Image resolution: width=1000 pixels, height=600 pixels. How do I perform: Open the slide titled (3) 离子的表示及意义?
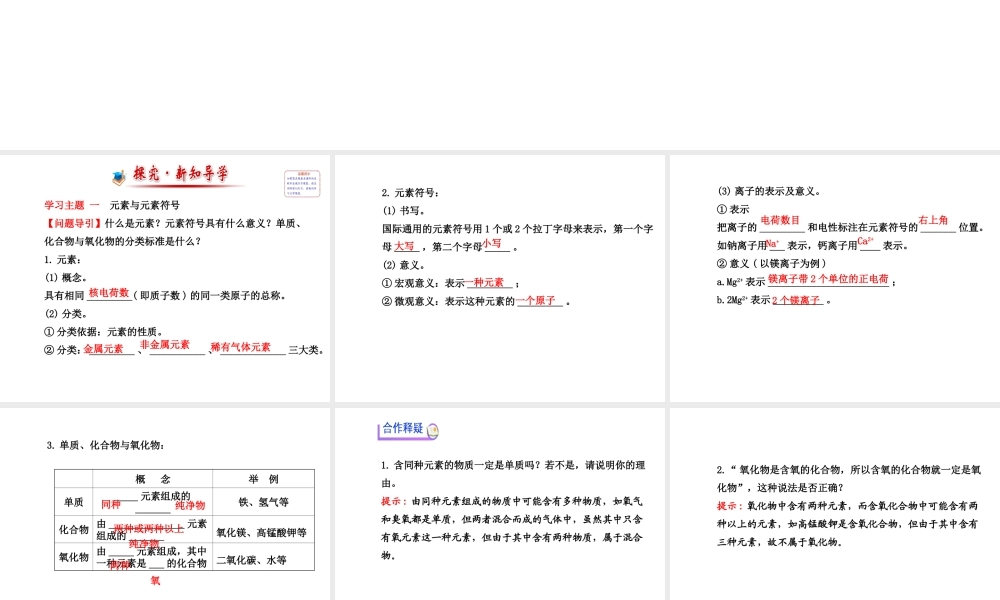pos(835,278)
